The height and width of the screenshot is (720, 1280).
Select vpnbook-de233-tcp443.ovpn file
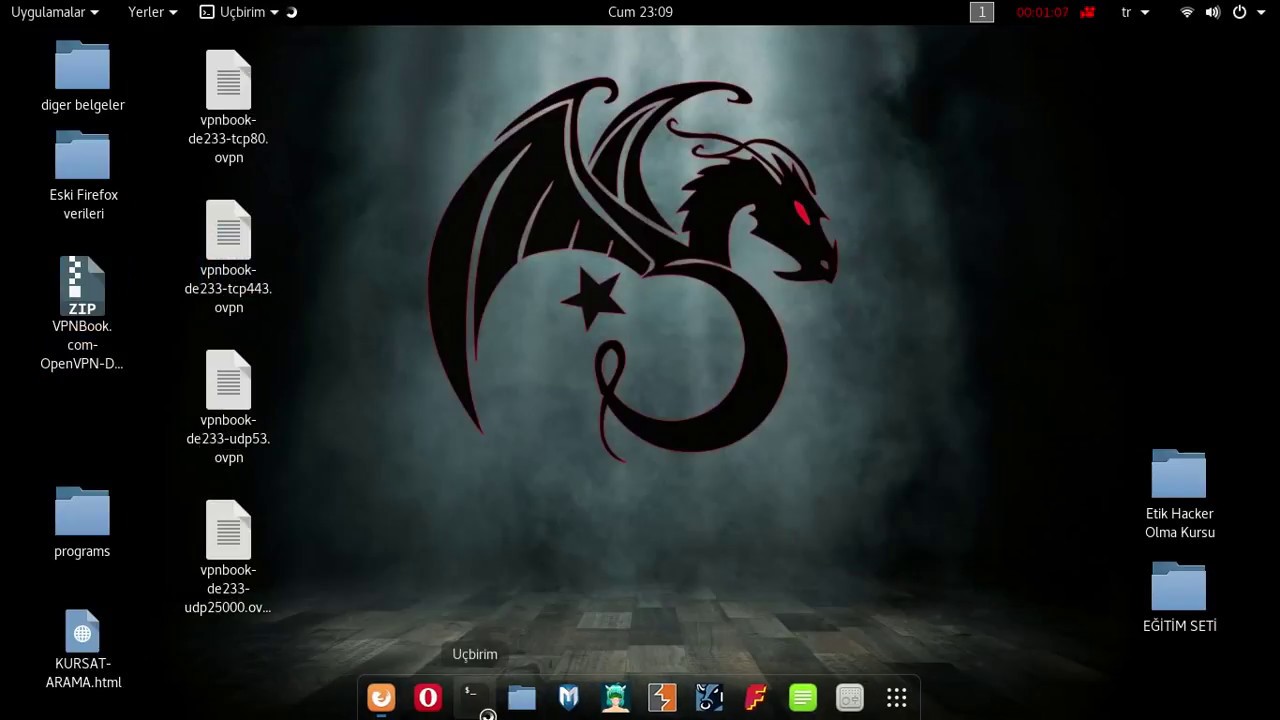[x=228, y=257]
